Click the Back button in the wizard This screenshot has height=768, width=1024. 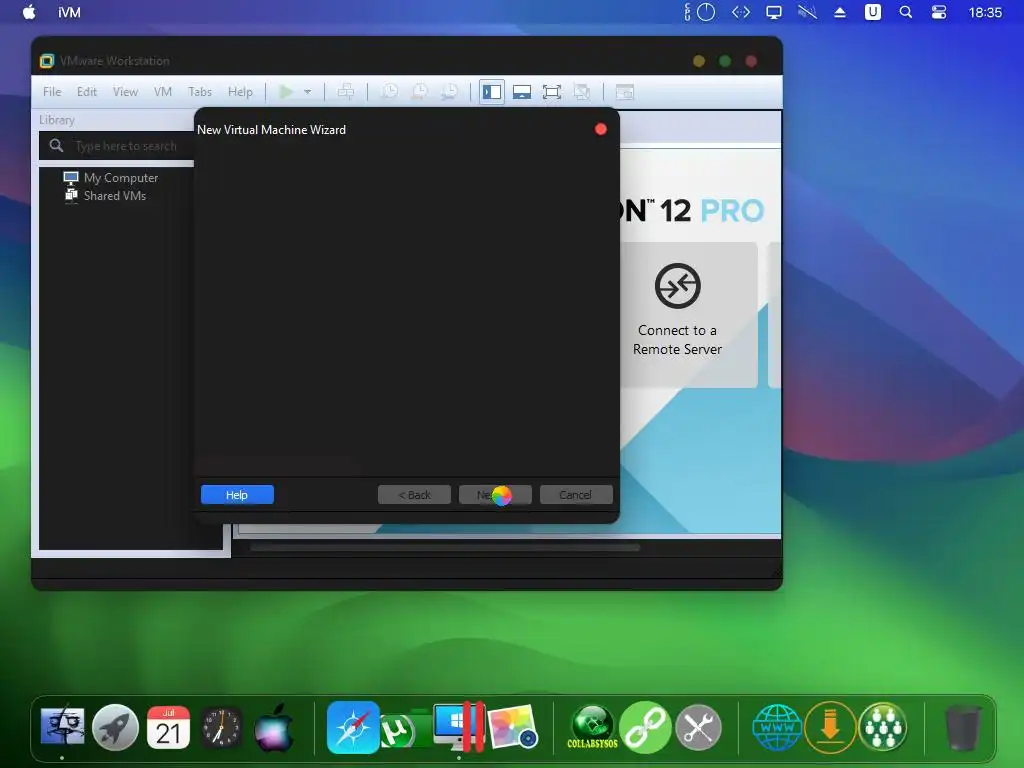414,495
